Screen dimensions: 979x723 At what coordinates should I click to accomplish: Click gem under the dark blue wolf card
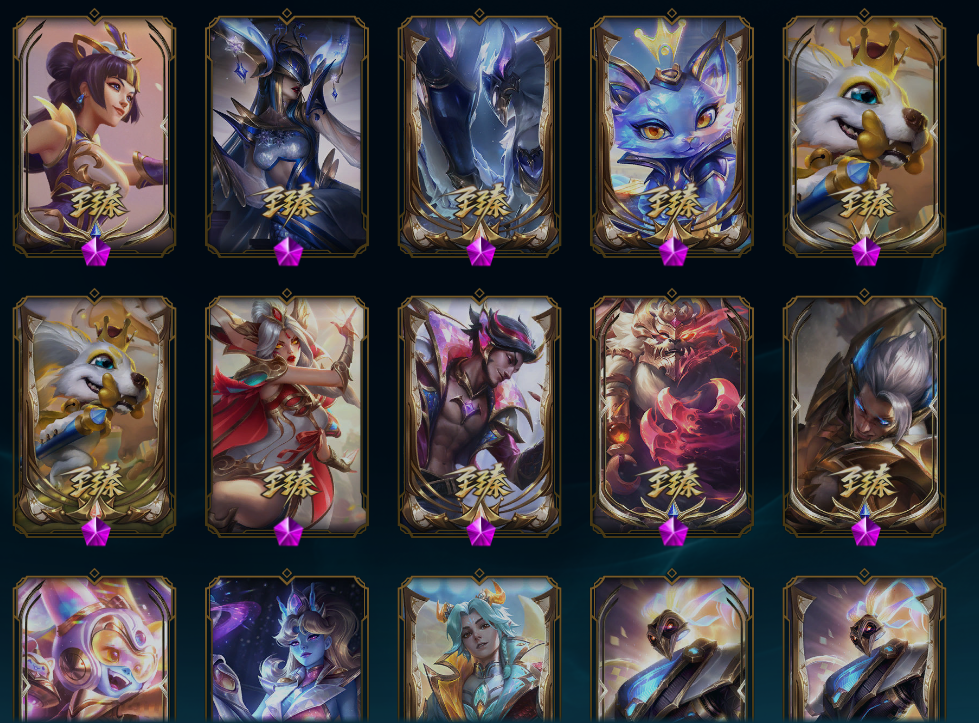pyautogui.click(x=481, y=252)
